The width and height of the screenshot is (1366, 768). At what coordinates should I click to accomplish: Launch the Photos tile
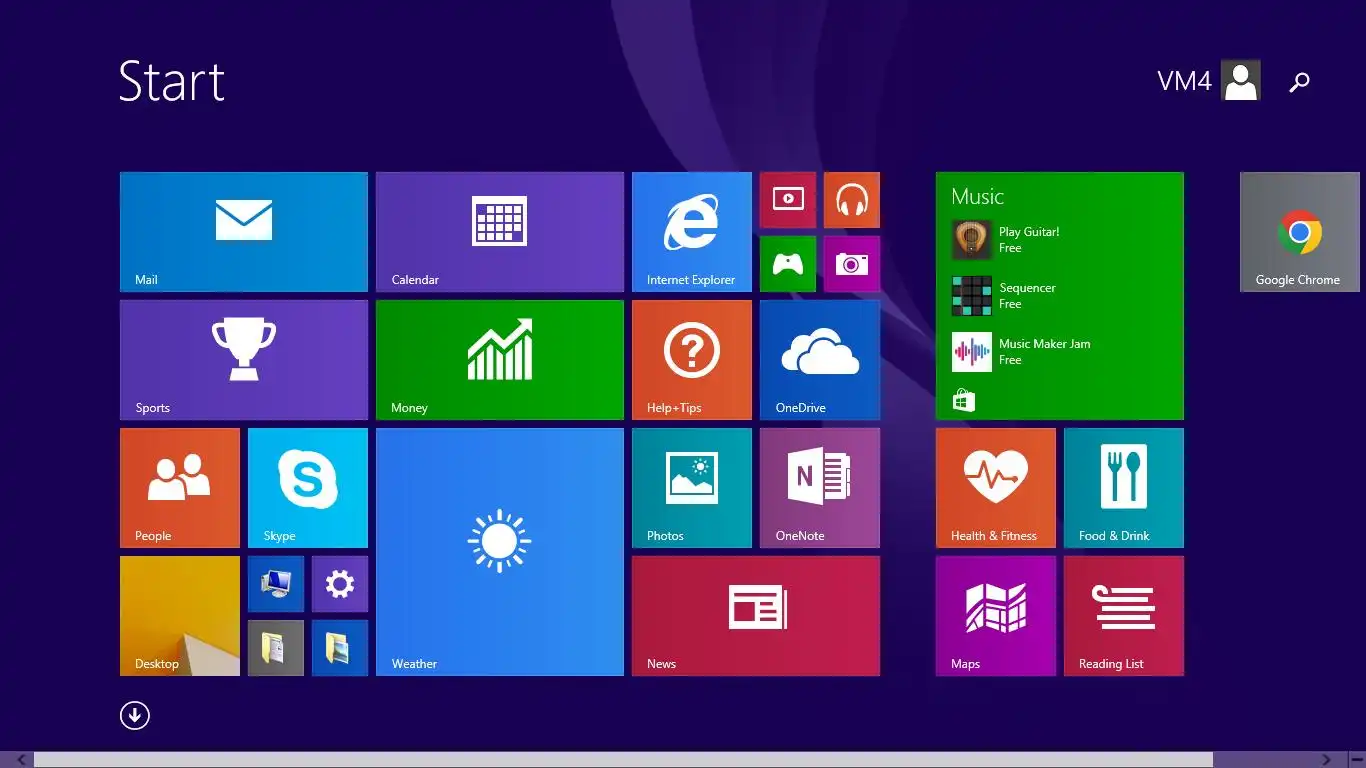pyautogui.click(x=692, y=488)
